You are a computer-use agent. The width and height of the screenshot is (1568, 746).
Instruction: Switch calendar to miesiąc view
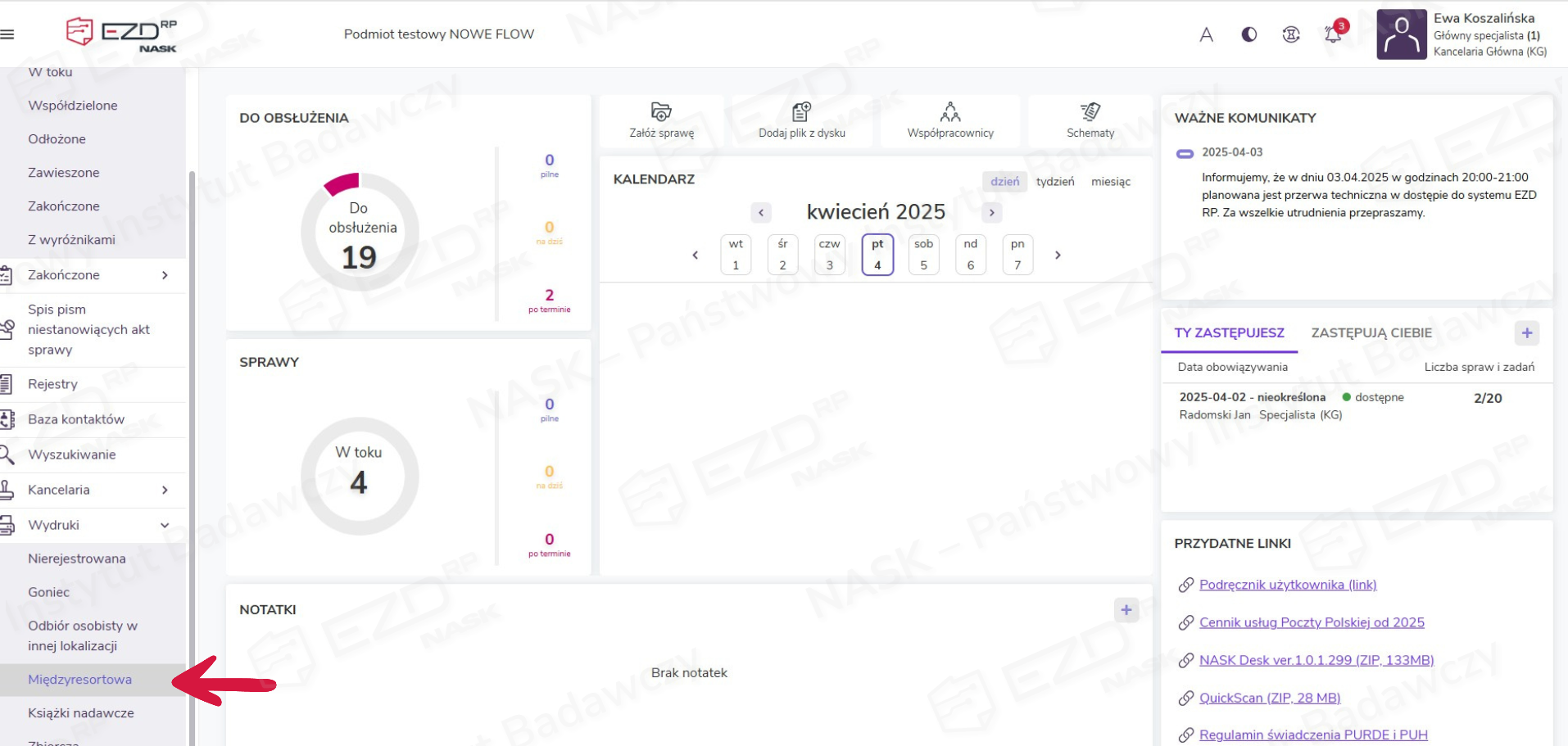(x=1110, y=182)
